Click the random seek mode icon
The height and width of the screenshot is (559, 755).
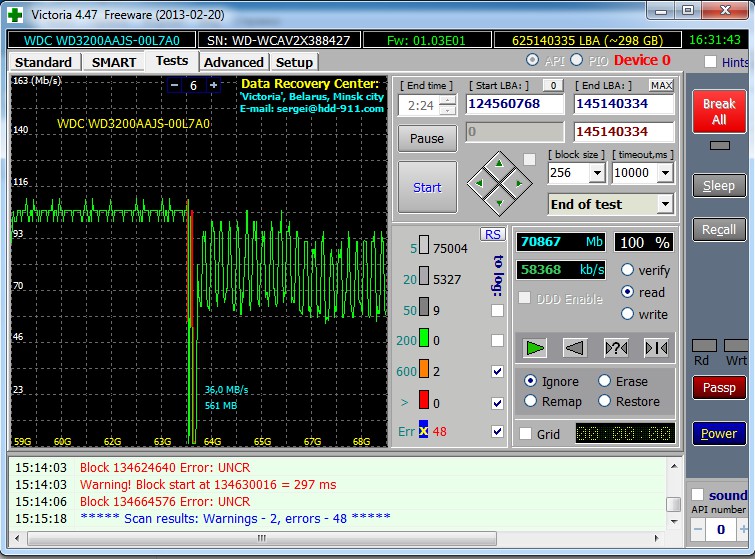tap(616, 347)
